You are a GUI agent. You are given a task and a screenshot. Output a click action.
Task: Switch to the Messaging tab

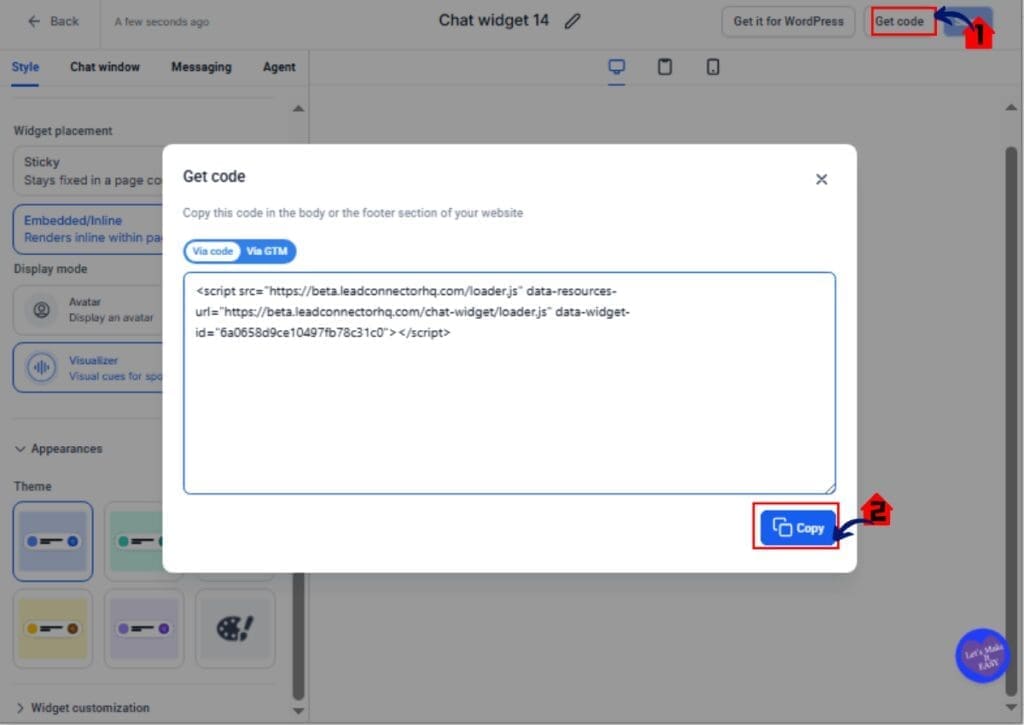coord(201,67)
